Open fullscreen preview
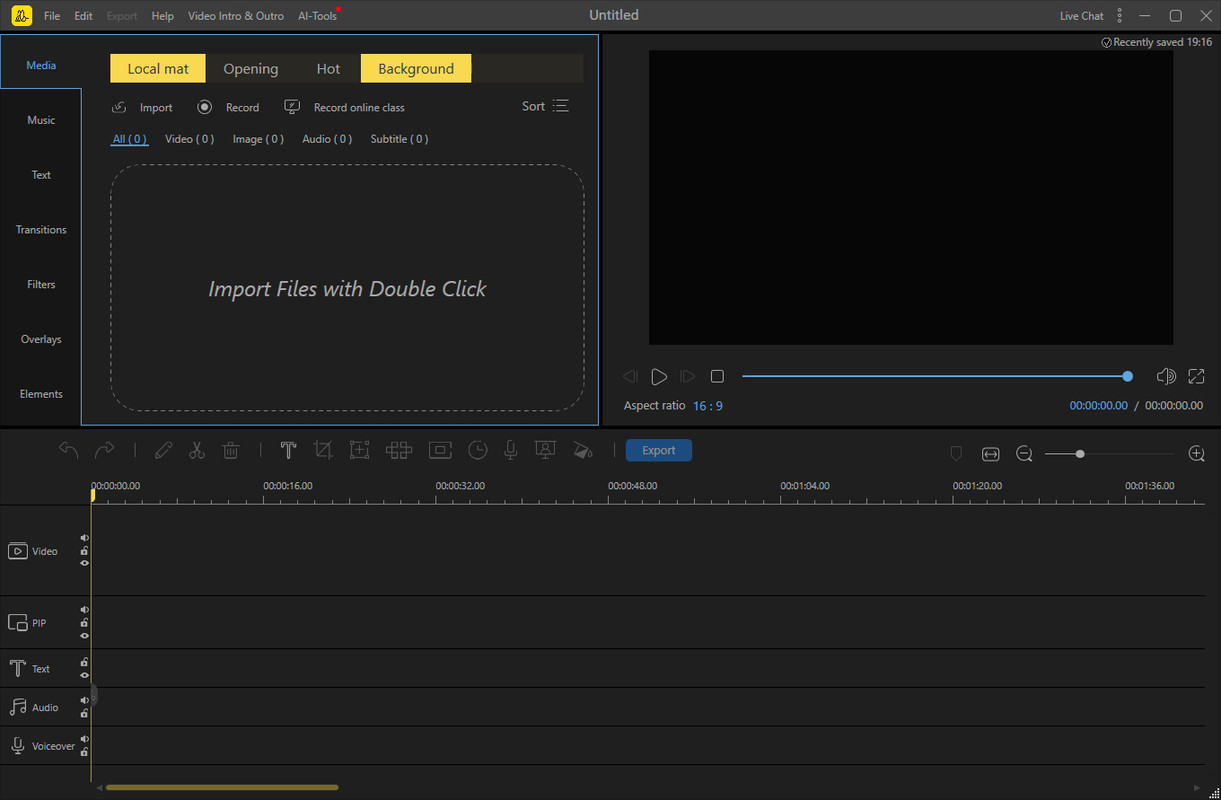Image resolution: width=1221 pixels, height=800 pixels. [1196, 376]
